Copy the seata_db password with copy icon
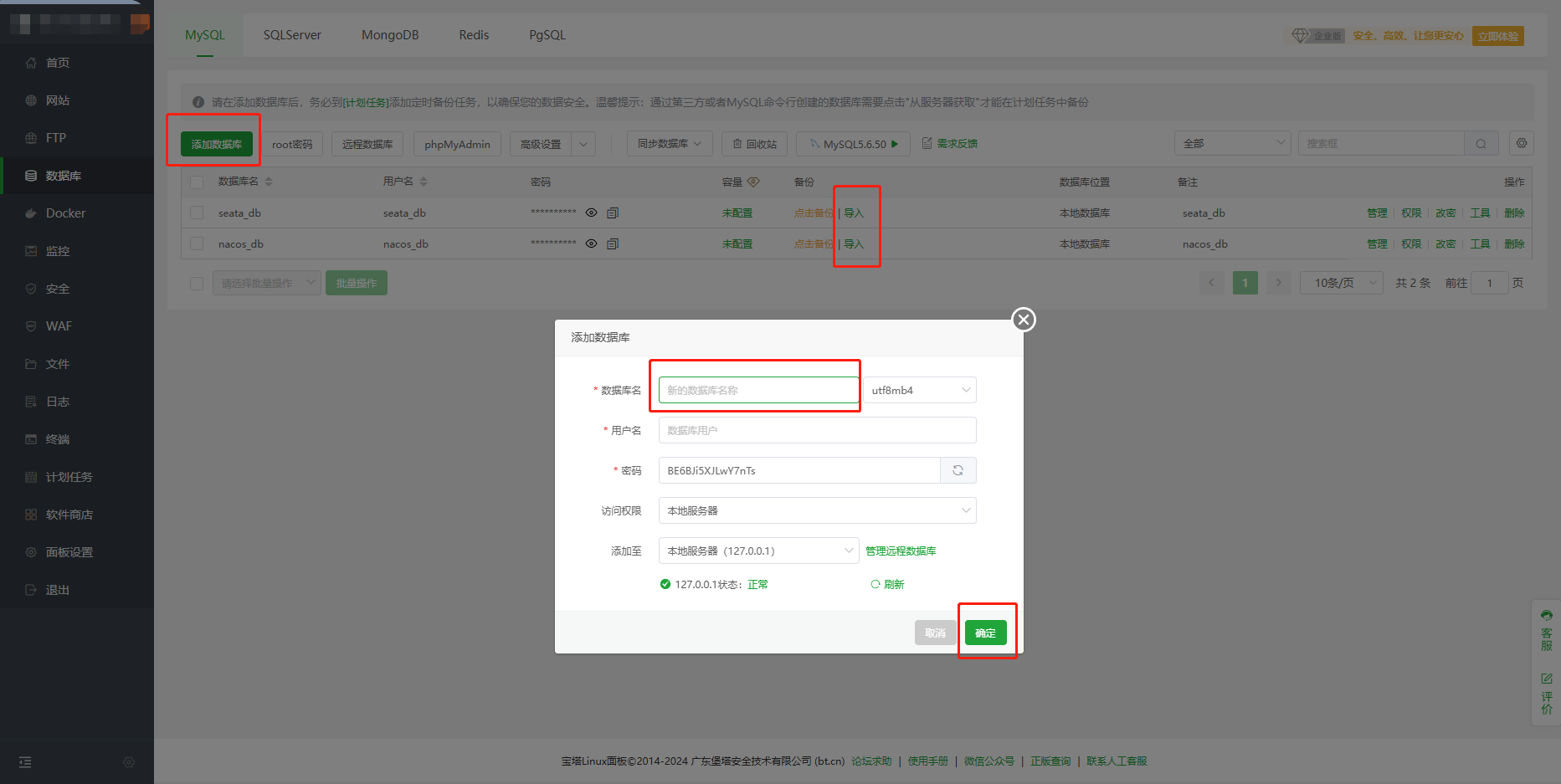 (613, 213)
